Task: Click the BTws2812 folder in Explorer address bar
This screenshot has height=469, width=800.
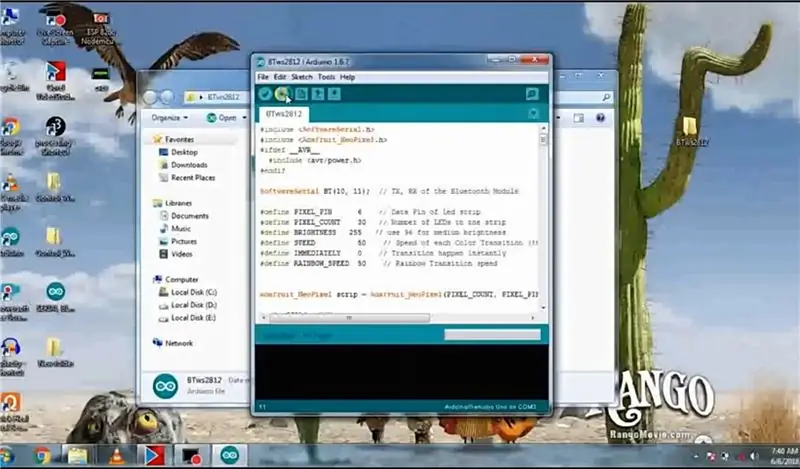Action: click(223, 97)
